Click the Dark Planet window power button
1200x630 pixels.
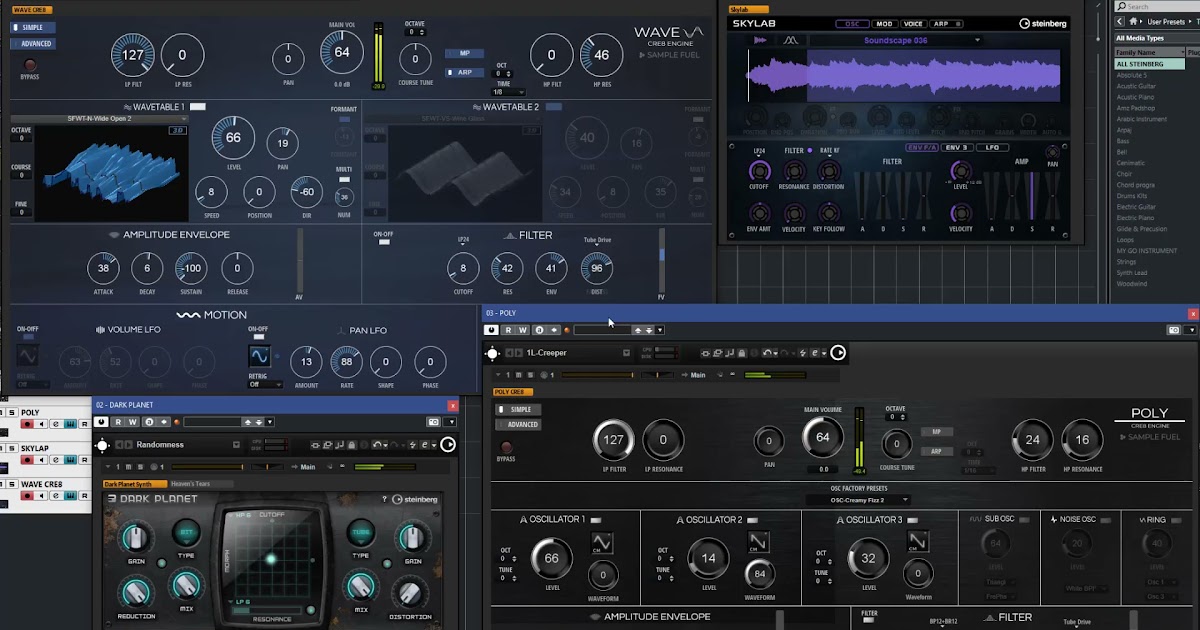click(x=101, y=422)
